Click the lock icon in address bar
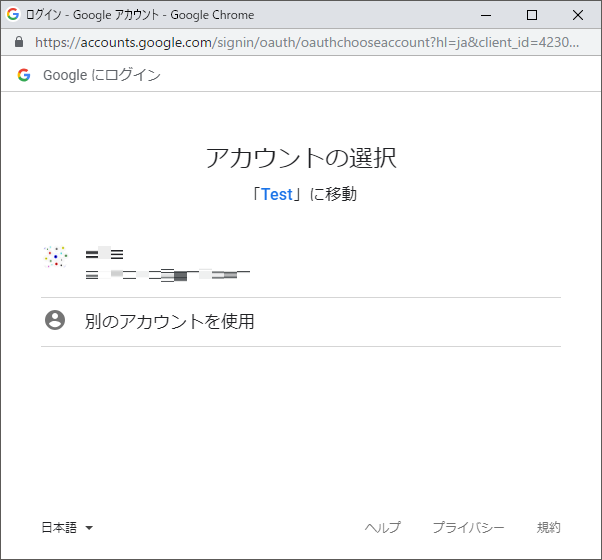The height and width of the screenshot is (560, 602). tap(19, 42)
